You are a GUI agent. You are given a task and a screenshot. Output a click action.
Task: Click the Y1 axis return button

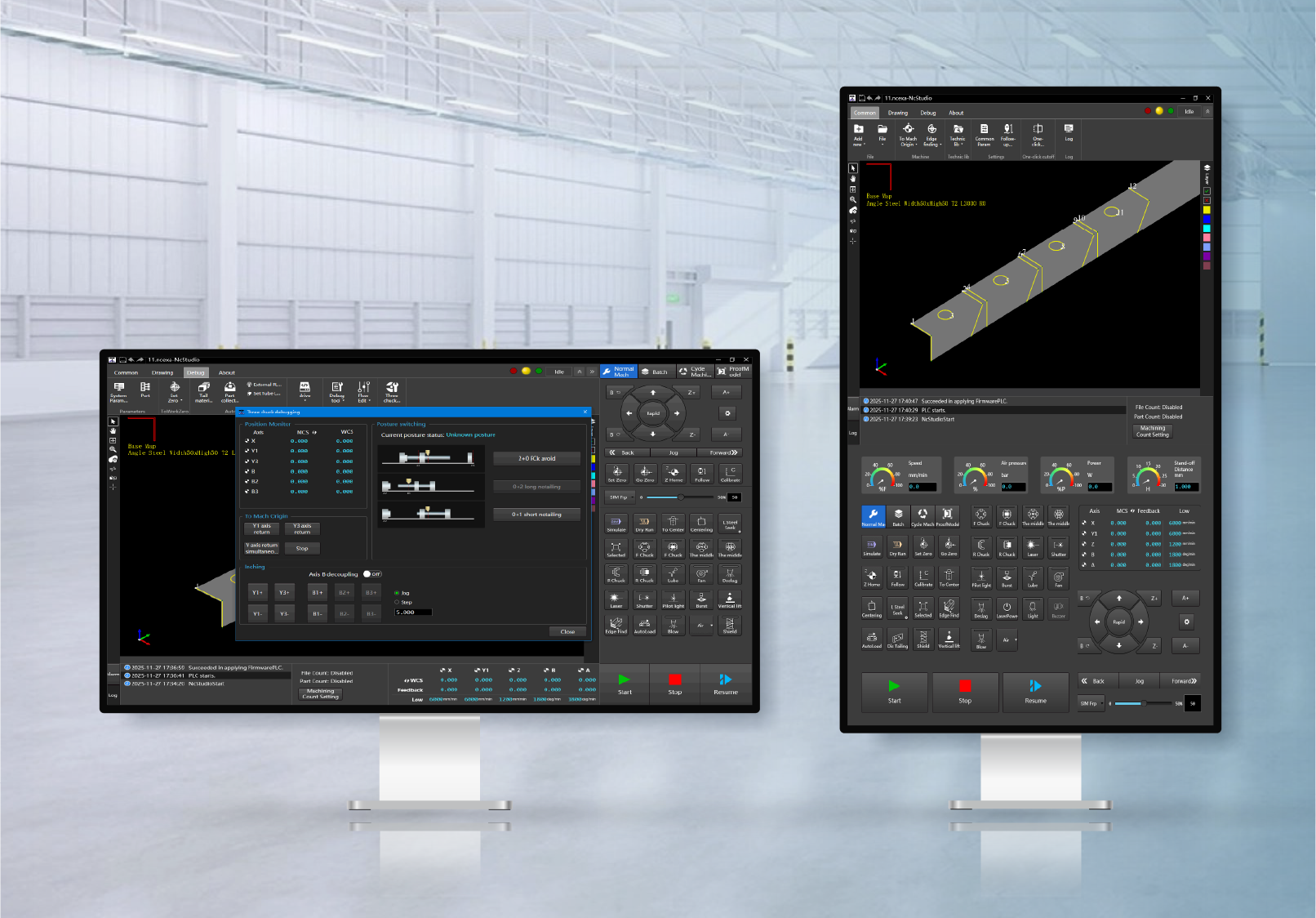262,529
